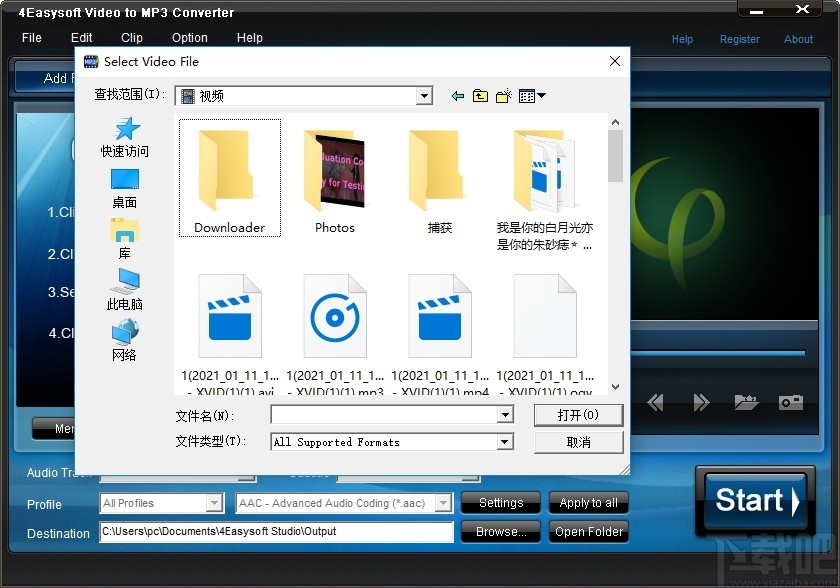The image size is (840, 588).
Task: Select 网络 in the dialog sidebar
Action: (x=124, y=346)
